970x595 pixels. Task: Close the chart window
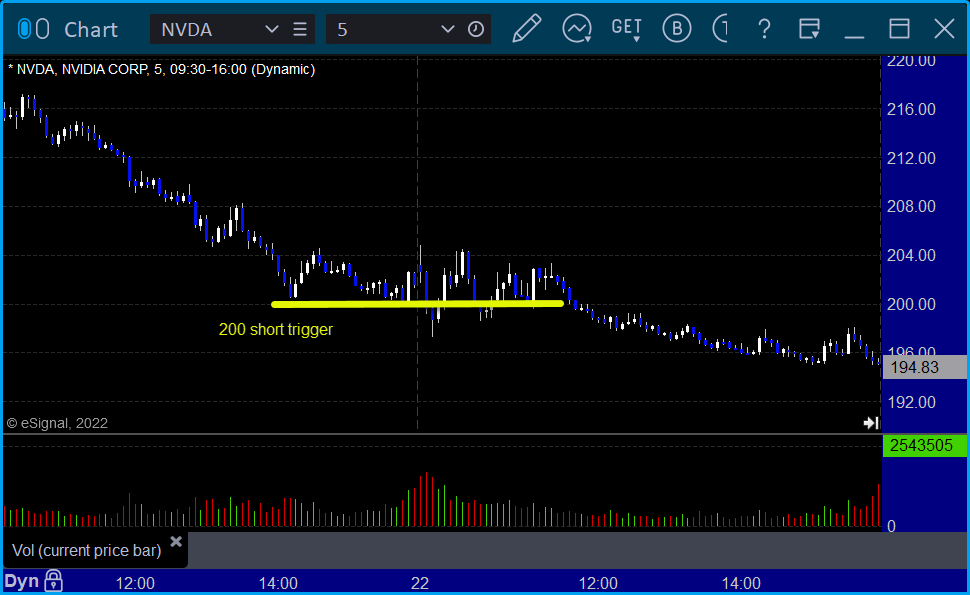pos(944,29)
